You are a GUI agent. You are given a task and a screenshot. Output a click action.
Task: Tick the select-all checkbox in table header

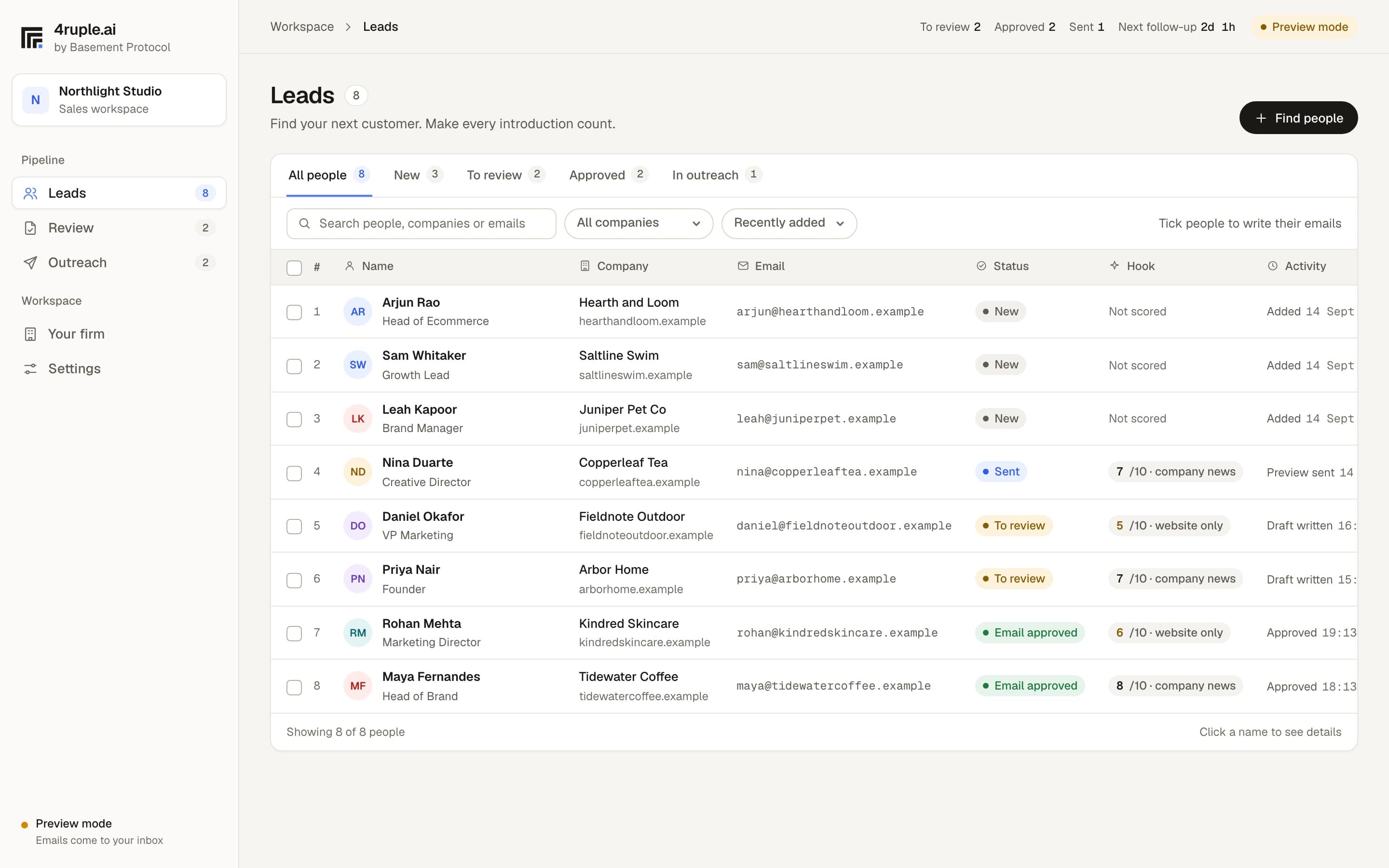tap(294, 268)
